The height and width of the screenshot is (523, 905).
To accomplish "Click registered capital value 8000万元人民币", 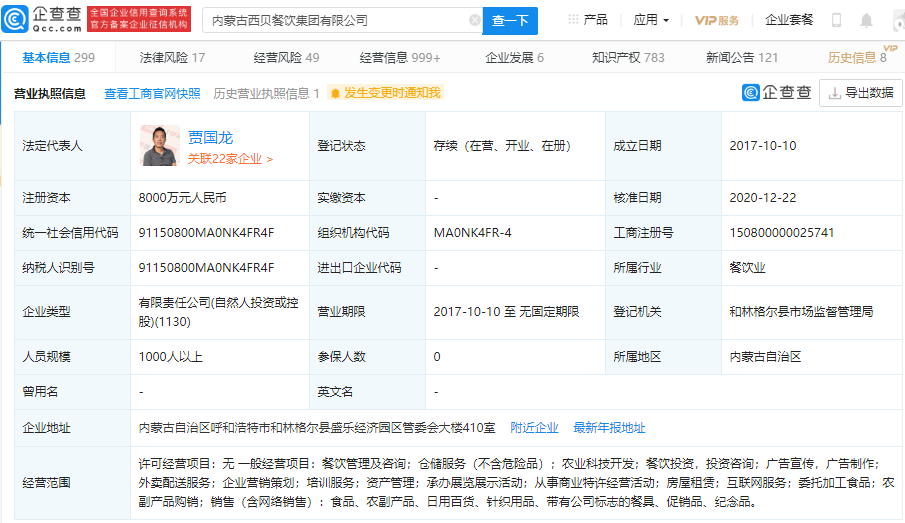I will (x=182, y=197).
